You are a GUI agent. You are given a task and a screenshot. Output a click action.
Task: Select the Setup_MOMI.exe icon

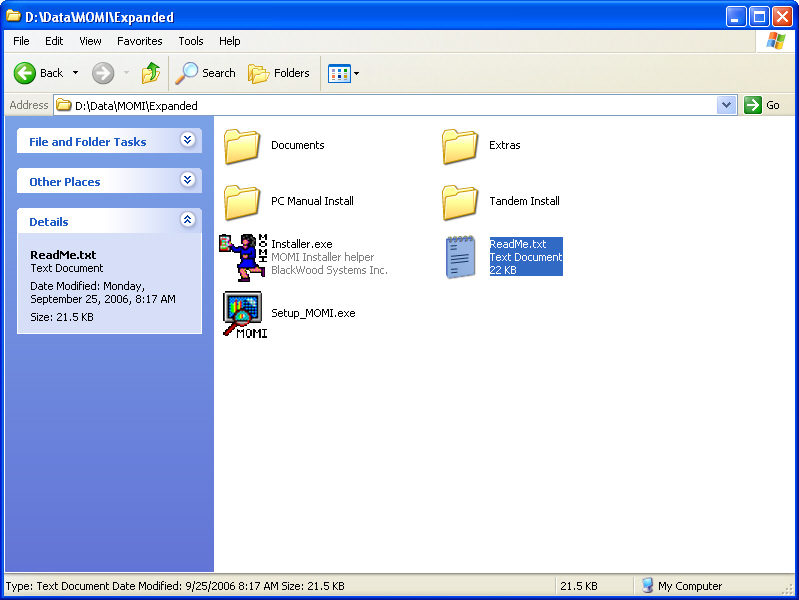243,314
